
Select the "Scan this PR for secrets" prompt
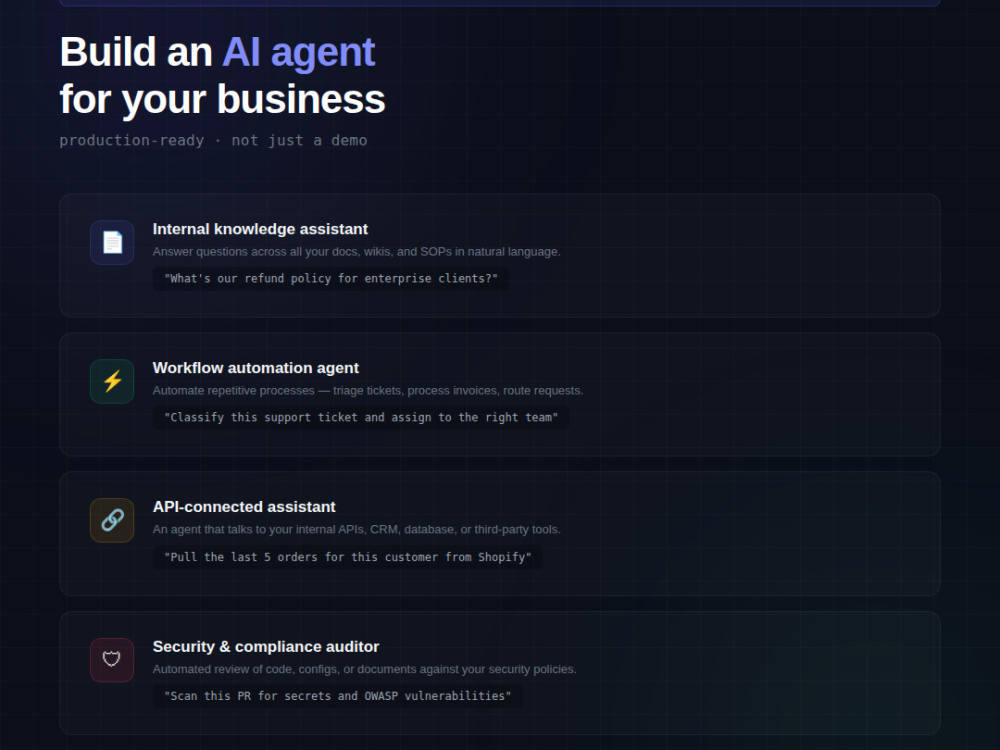coord(337,696)
